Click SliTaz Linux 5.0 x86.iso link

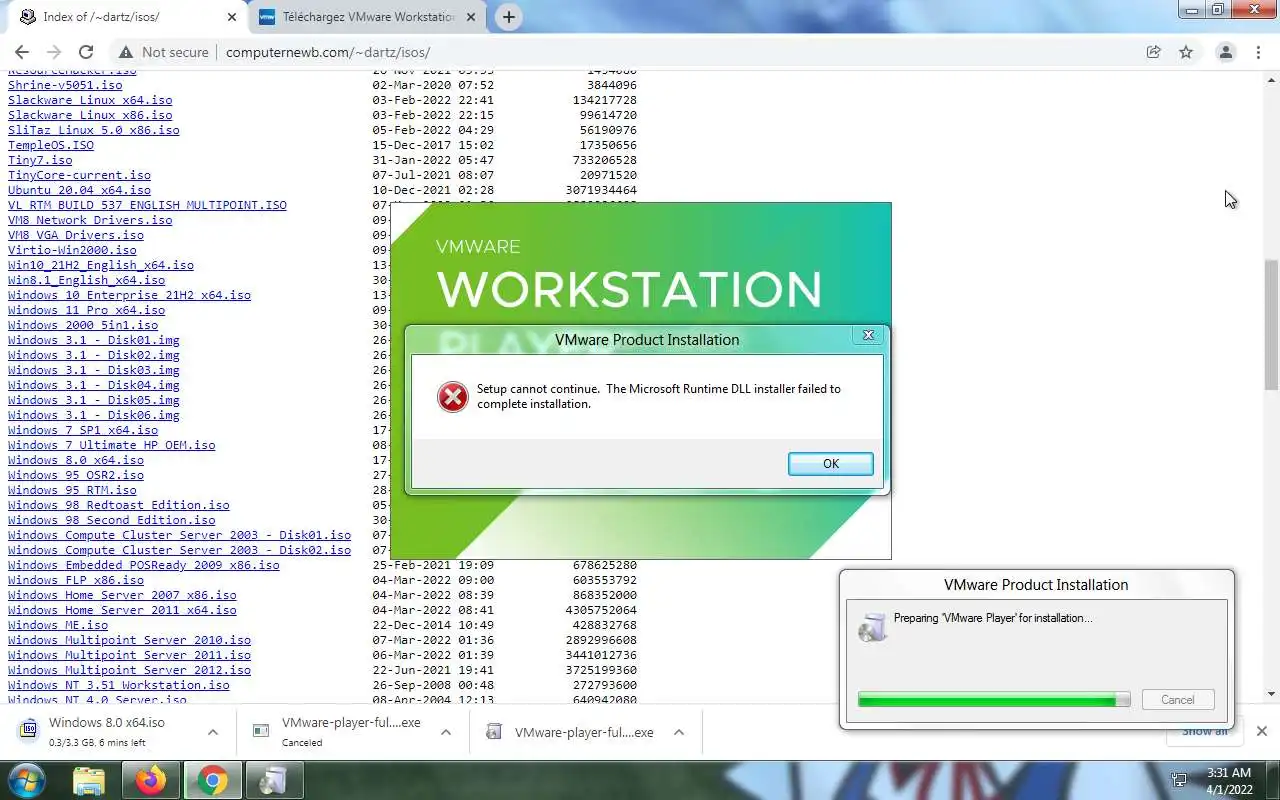click(x=94, y=130)
